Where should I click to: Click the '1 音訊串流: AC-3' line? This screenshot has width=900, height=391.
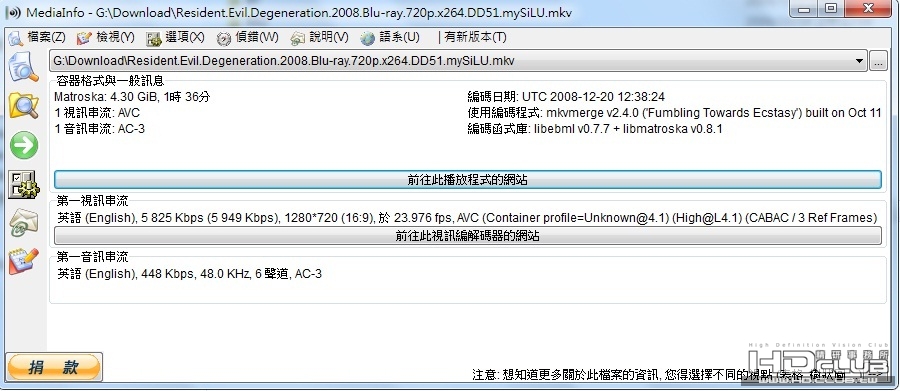[99, 129]
